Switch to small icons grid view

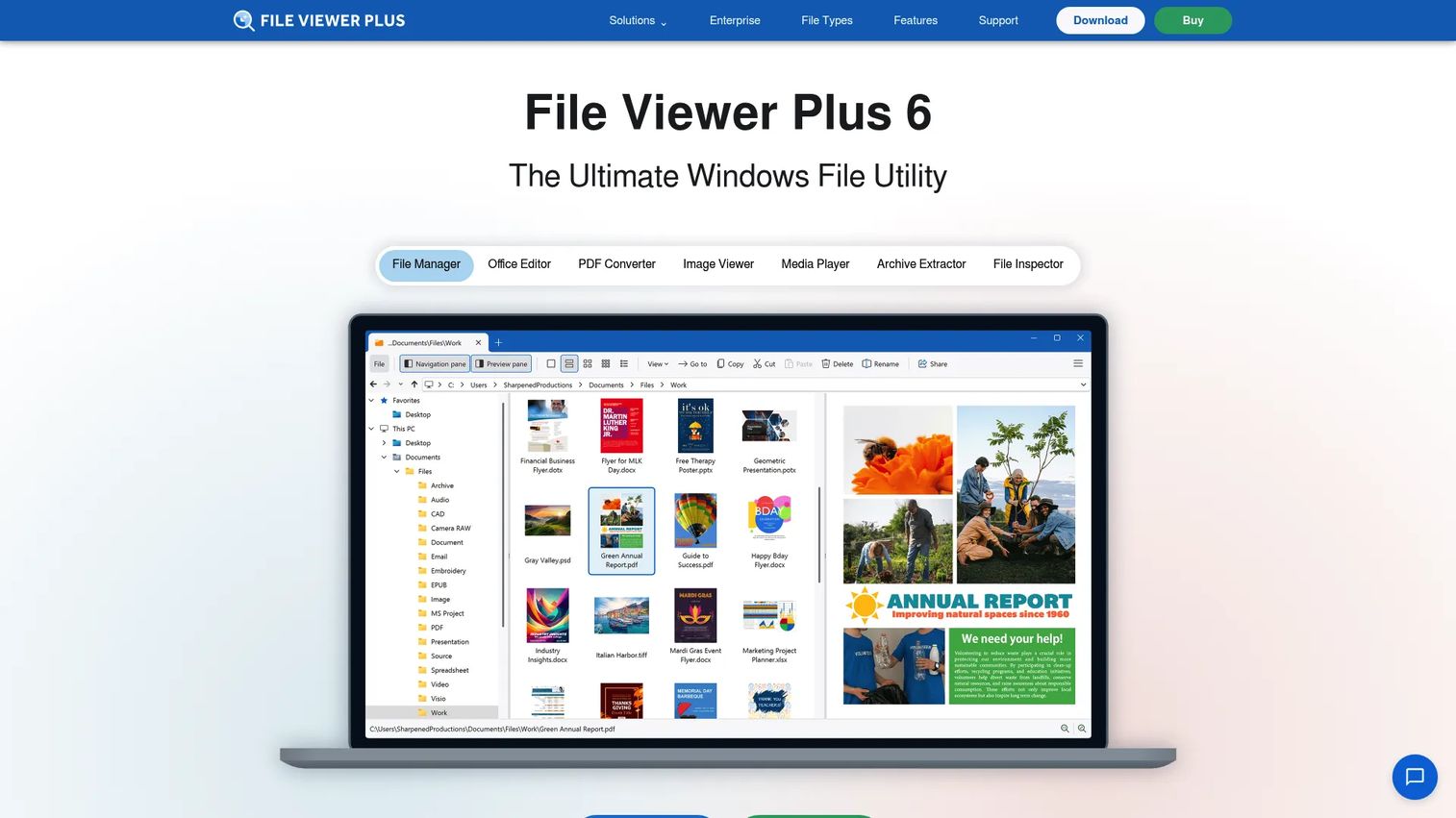[x=606, y=364]
